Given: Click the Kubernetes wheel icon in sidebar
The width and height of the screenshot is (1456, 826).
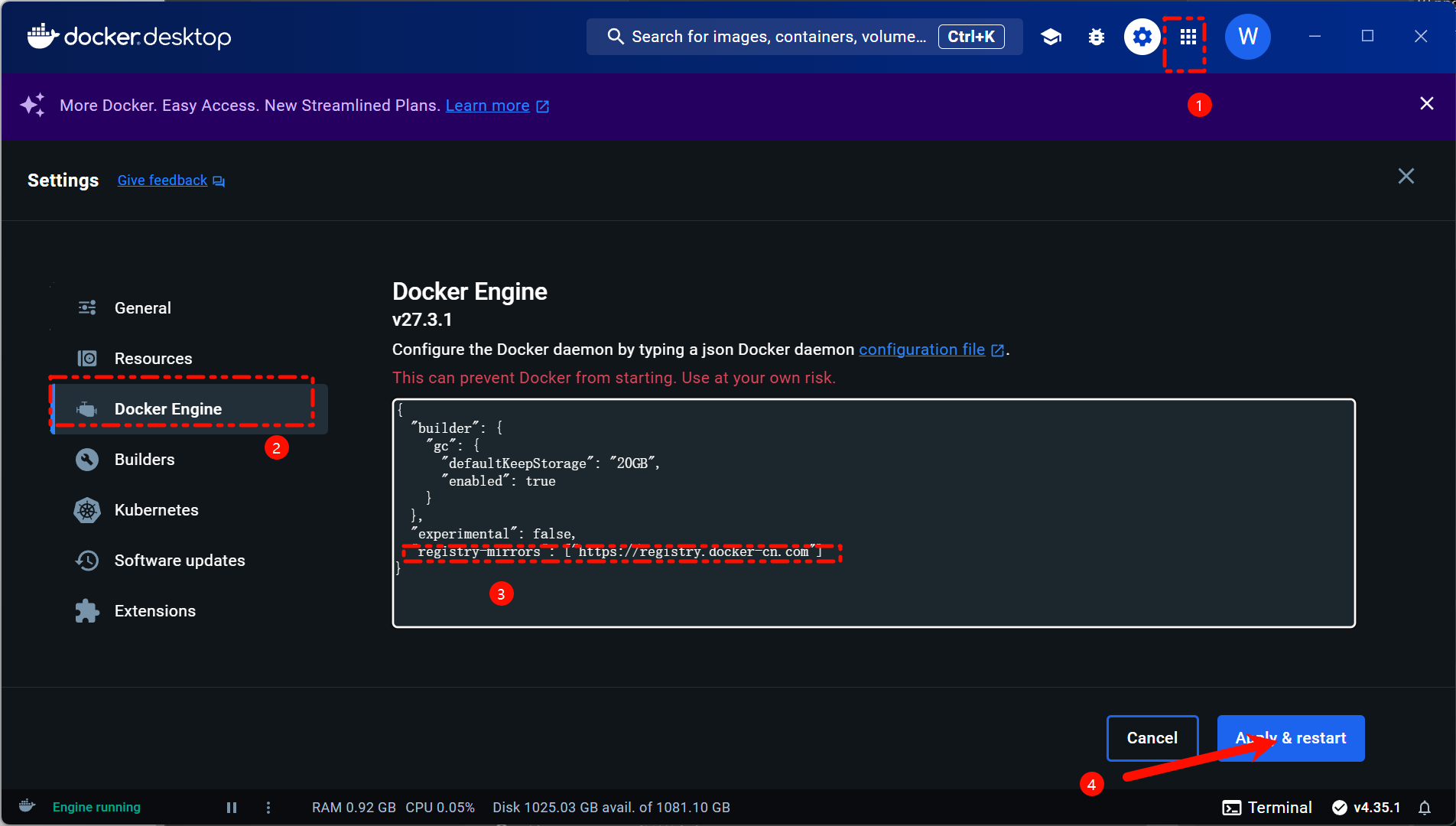Looking at the screenshot, I should pos(87,510).
